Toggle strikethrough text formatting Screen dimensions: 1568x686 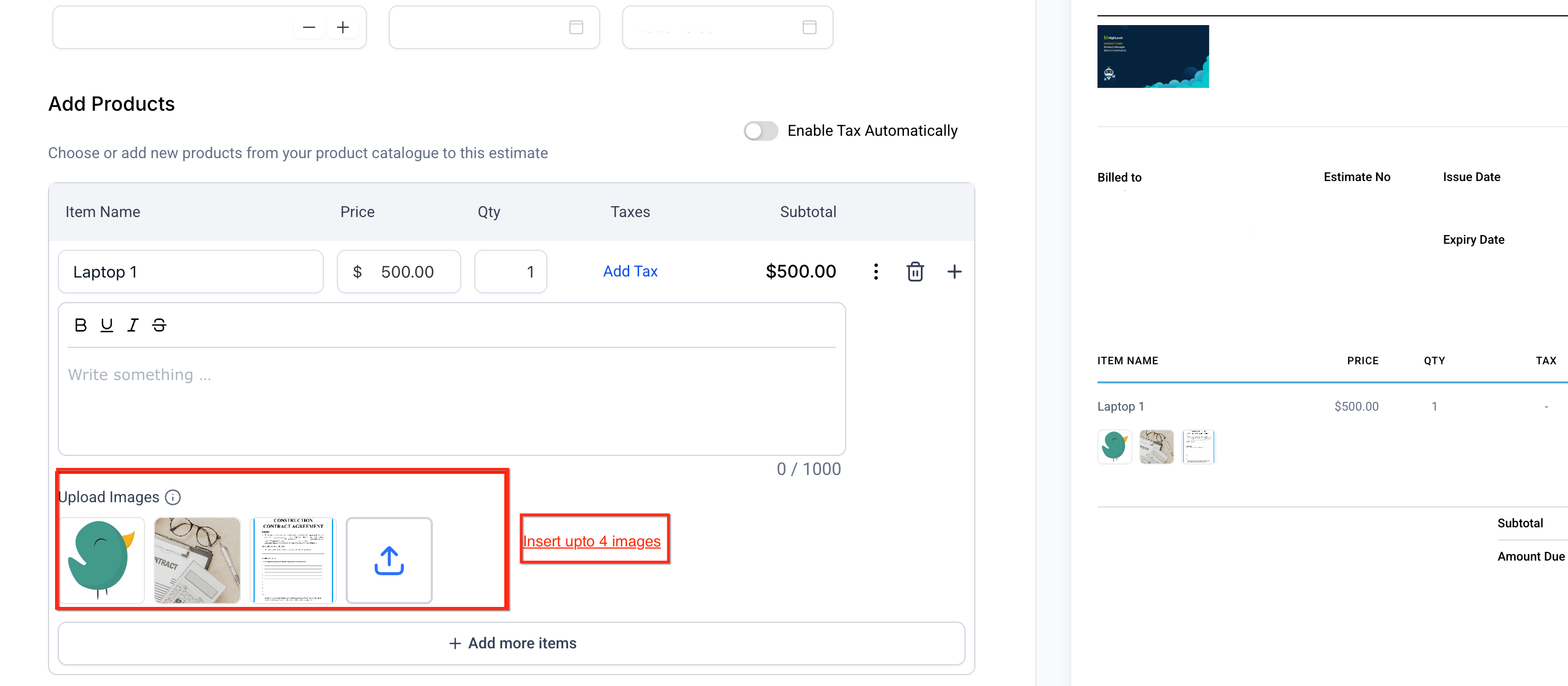[159, 325]
